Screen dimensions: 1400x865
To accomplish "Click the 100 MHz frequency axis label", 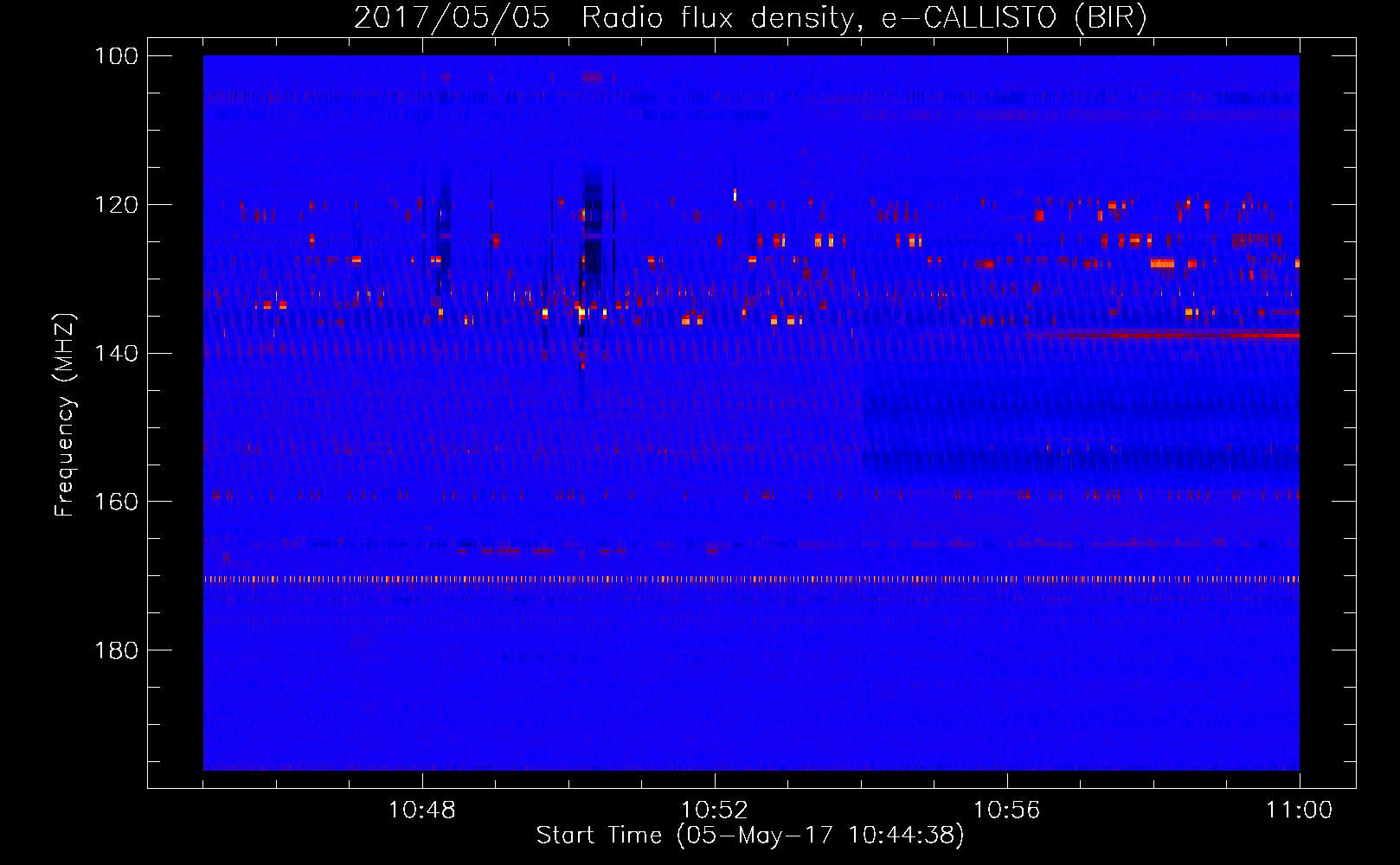I will coord(117,56).
